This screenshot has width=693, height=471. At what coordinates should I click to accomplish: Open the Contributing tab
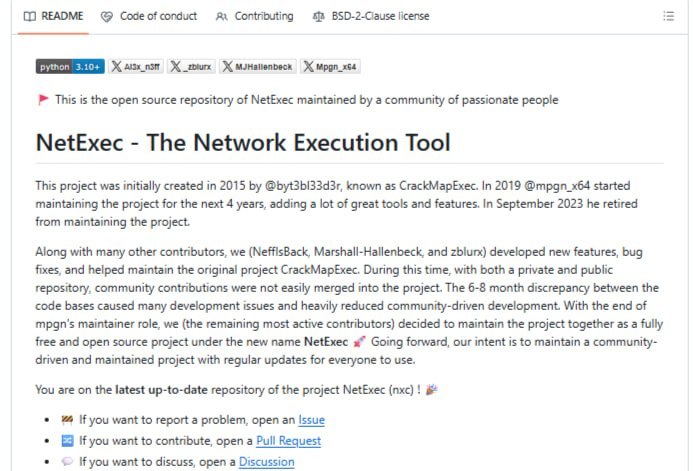pyautogui.click(x=255, y=16)
